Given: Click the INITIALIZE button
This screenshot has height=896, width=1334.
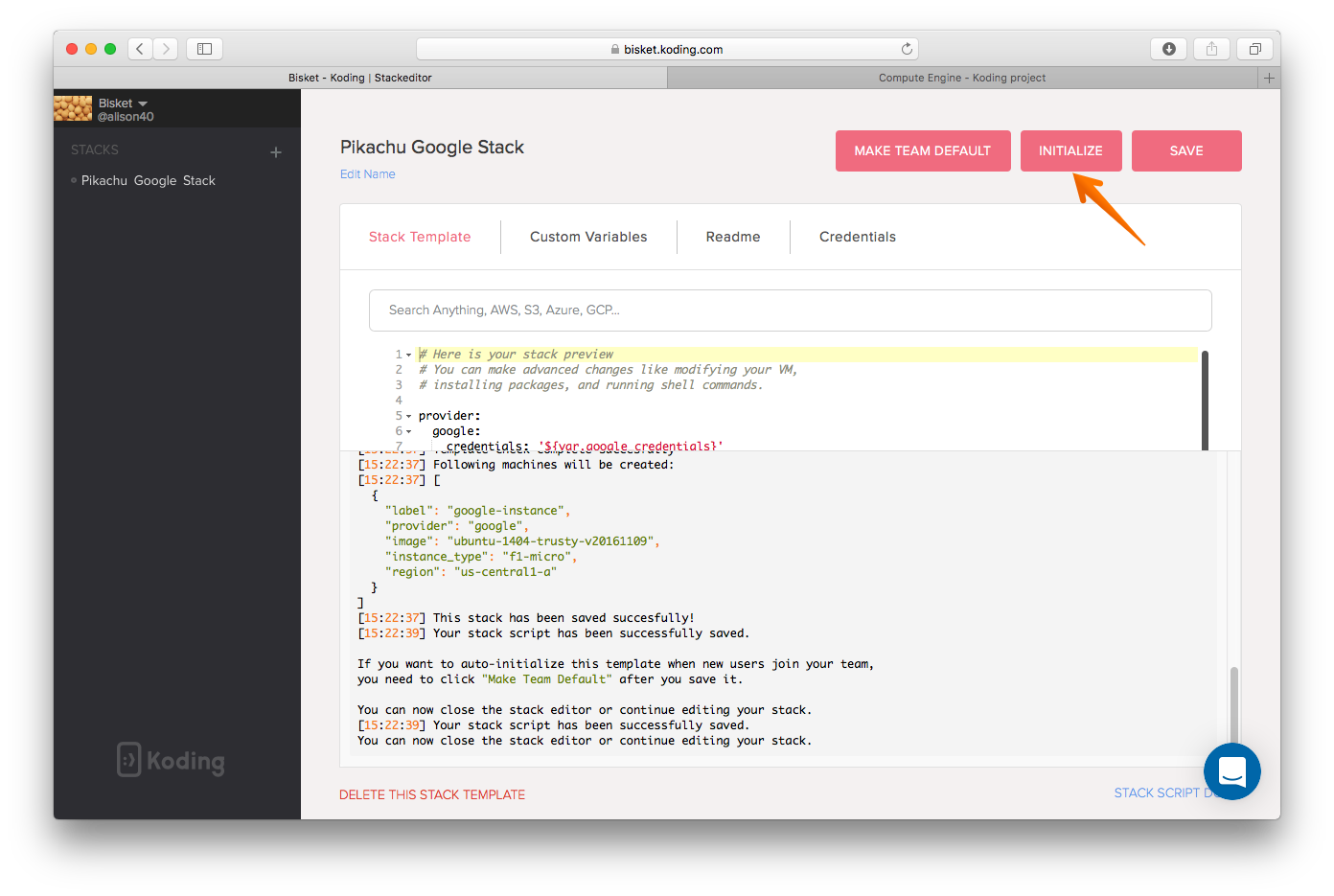Looking at the screenshot, I should click(1070, 150).
